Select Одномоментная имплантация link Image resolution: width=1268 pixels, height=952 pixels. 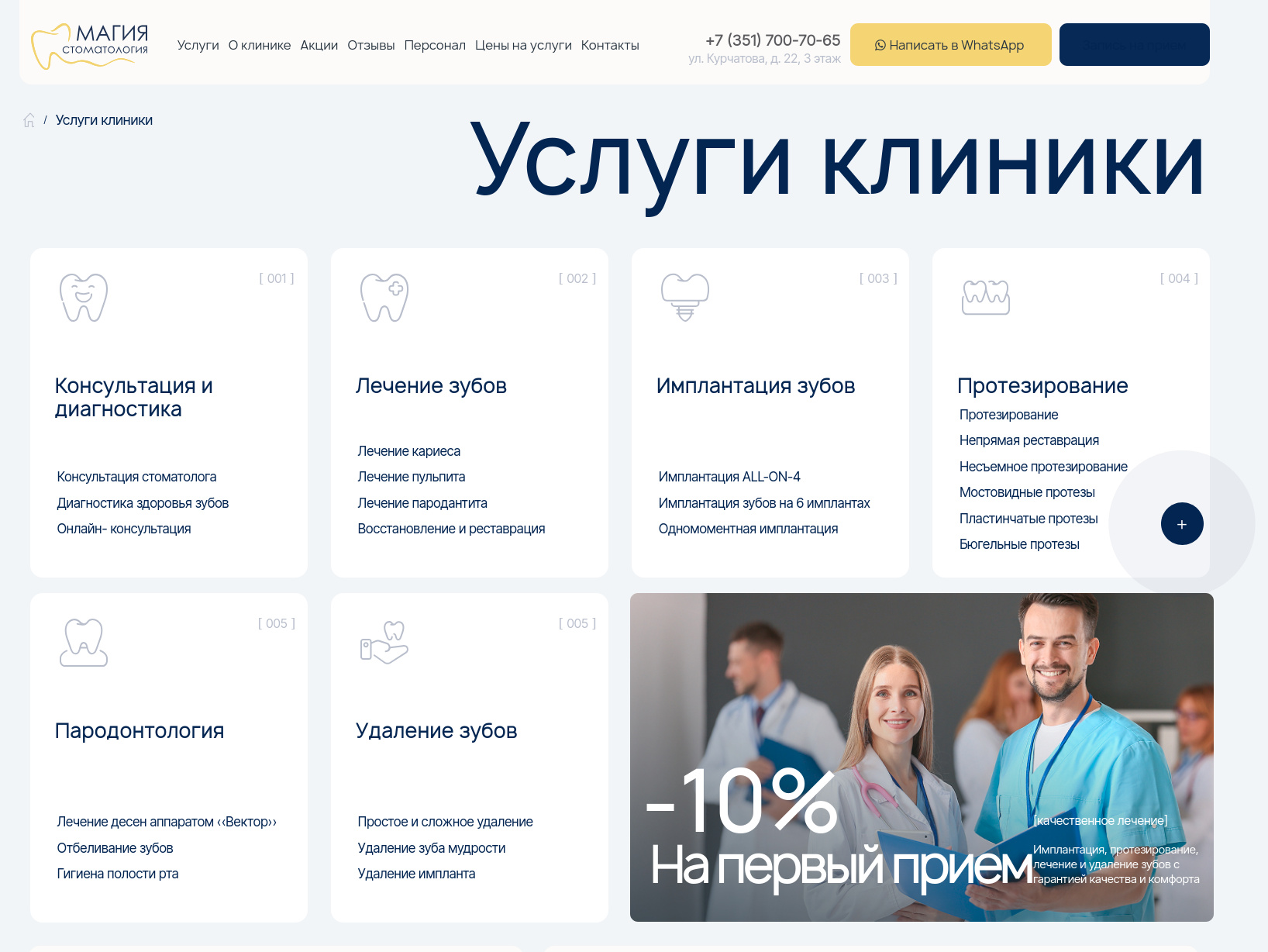coord(748,529)
